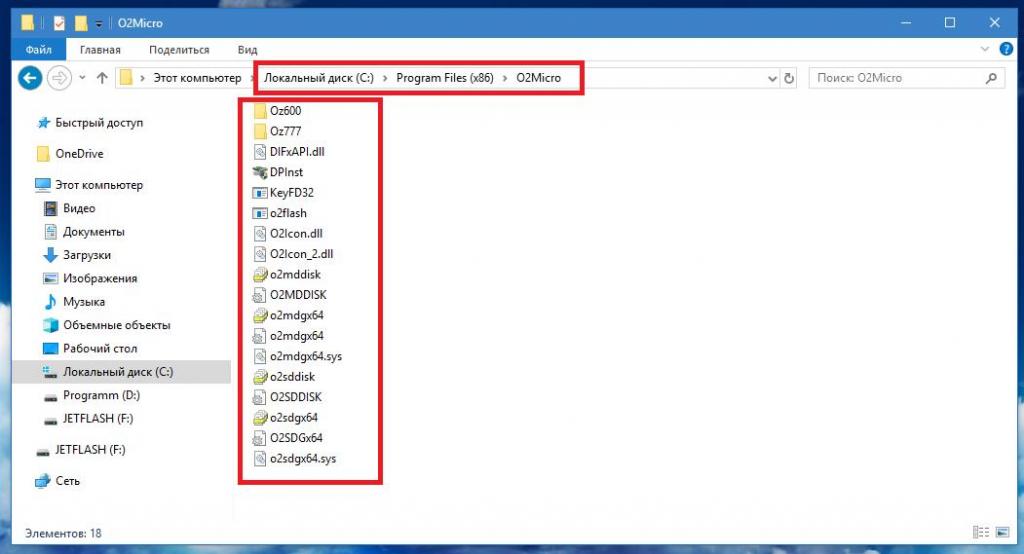Select the o2flash application file
Image resolution: width=1024 pixels, height=554 pixels.
287,213
